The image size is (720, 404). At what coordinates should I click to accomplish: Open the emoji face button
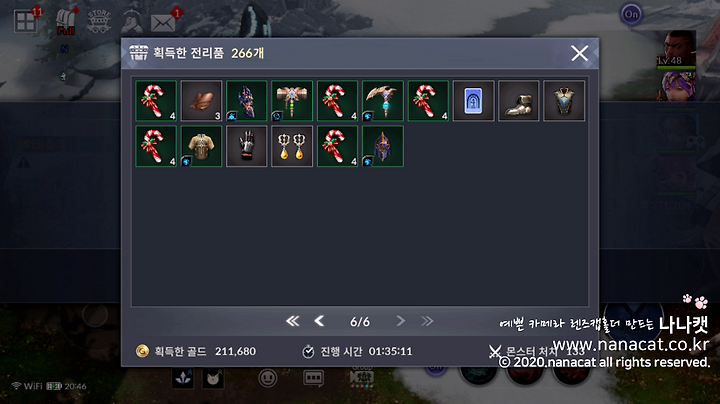click(x=268, y=378)
